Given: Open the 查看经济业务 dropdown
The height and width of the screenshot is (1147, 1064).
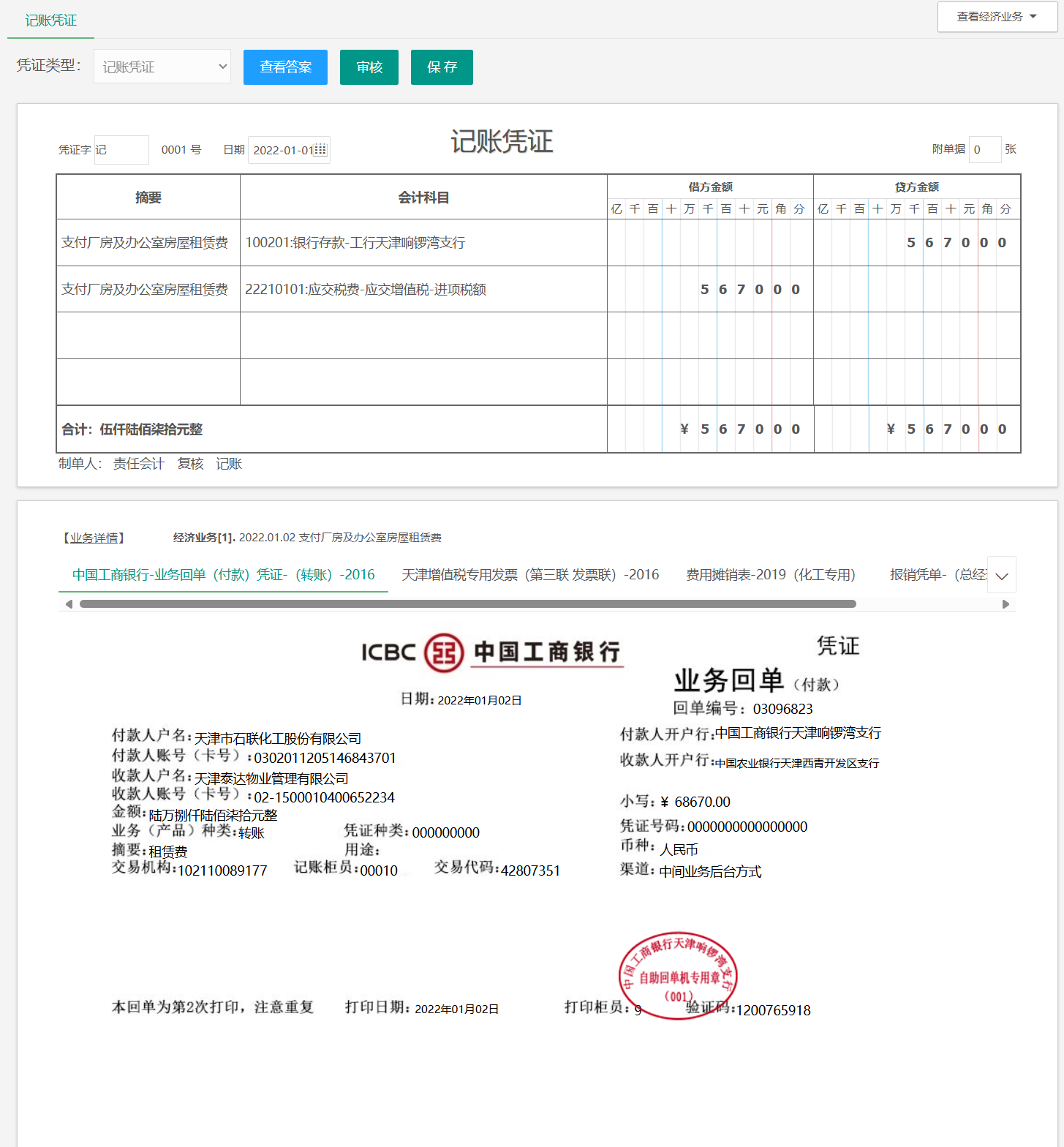Looking at the screenshot, I should (x=997, y=17).
